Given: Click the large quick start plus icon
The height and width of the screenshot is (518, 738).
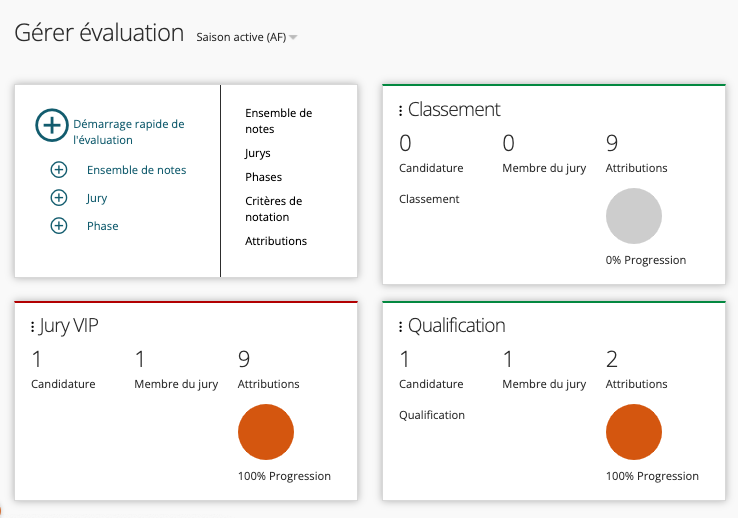Looking at the screenshot, I should [52, 125].
